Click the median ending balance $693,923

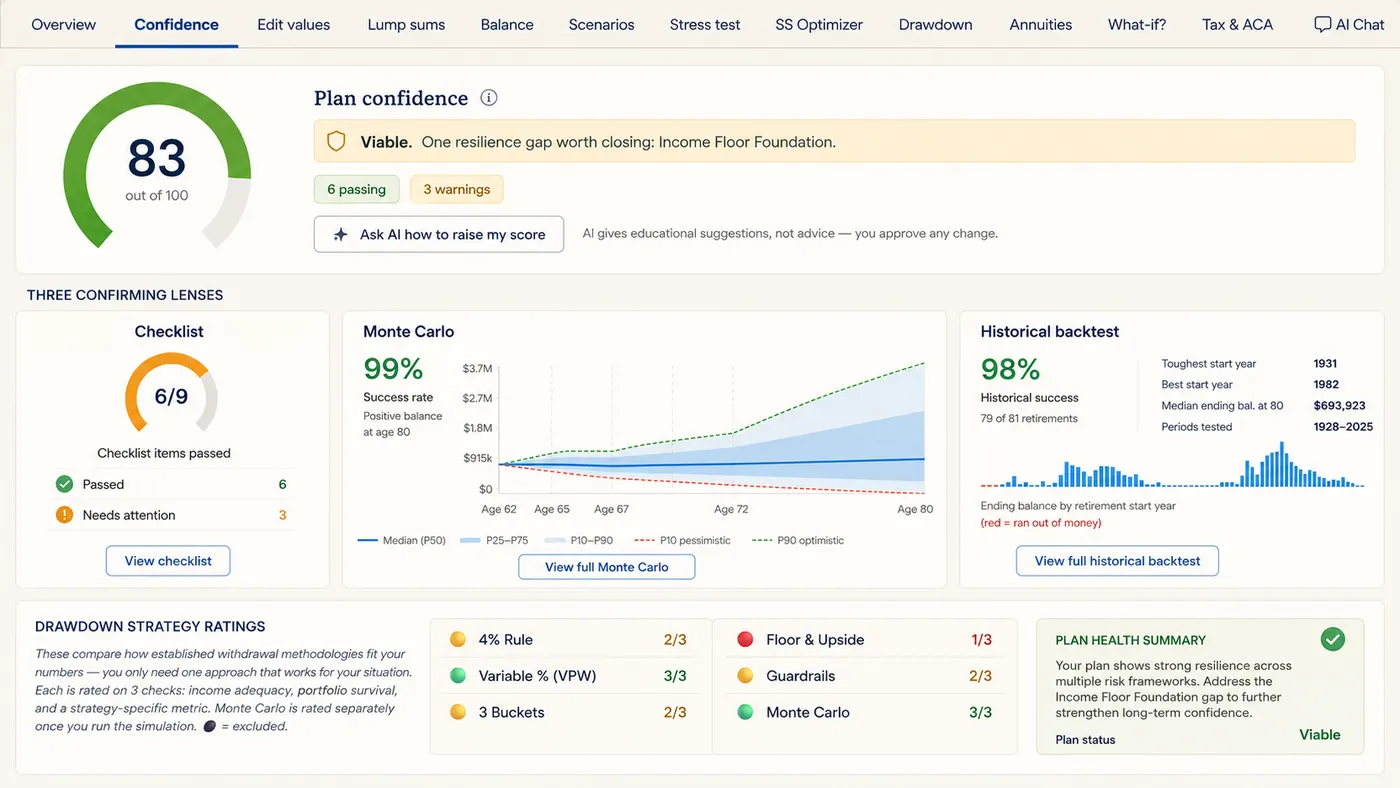(x=1339, y=406)
